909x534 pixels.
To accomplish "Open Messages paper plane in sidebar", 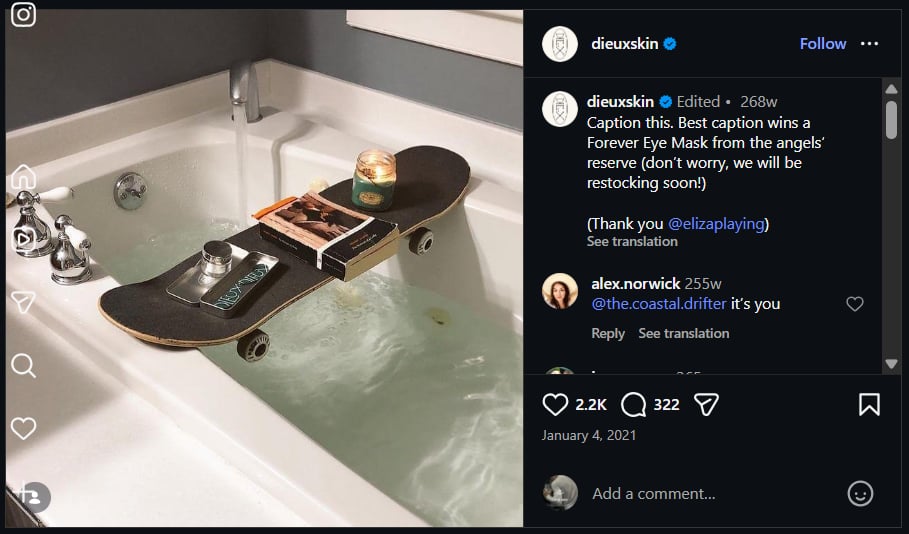I will click(23, 302).
